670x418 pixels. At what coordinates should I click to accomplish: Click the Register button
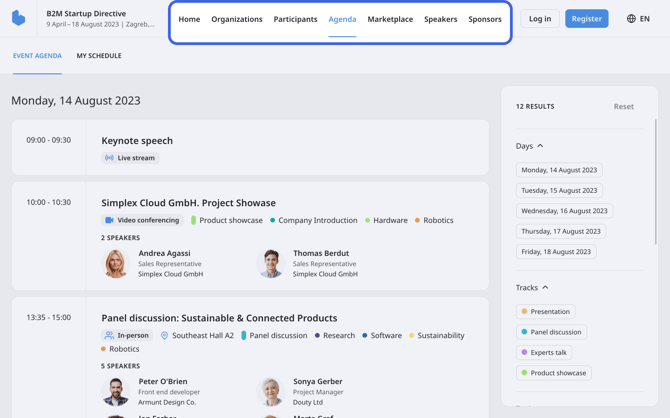click(x=586, y=19)
